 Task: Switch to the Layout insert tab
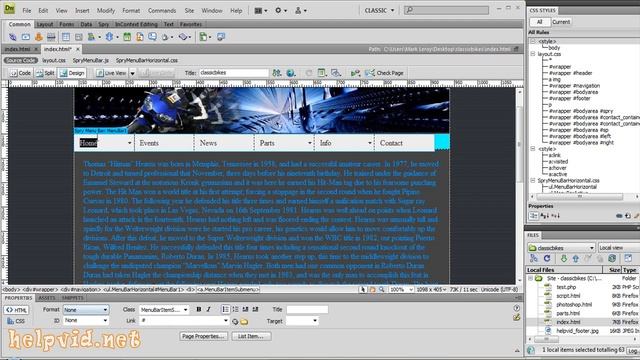point(45,24)
